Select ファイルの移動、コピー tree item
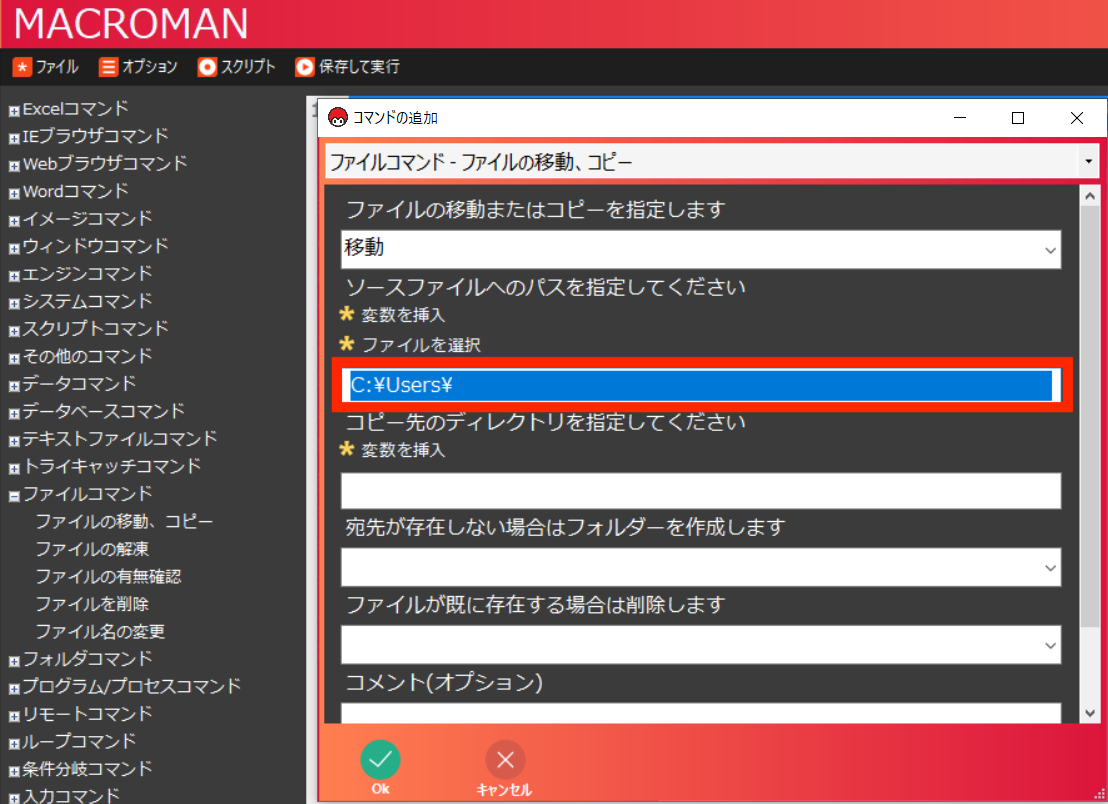 (124, 521)
